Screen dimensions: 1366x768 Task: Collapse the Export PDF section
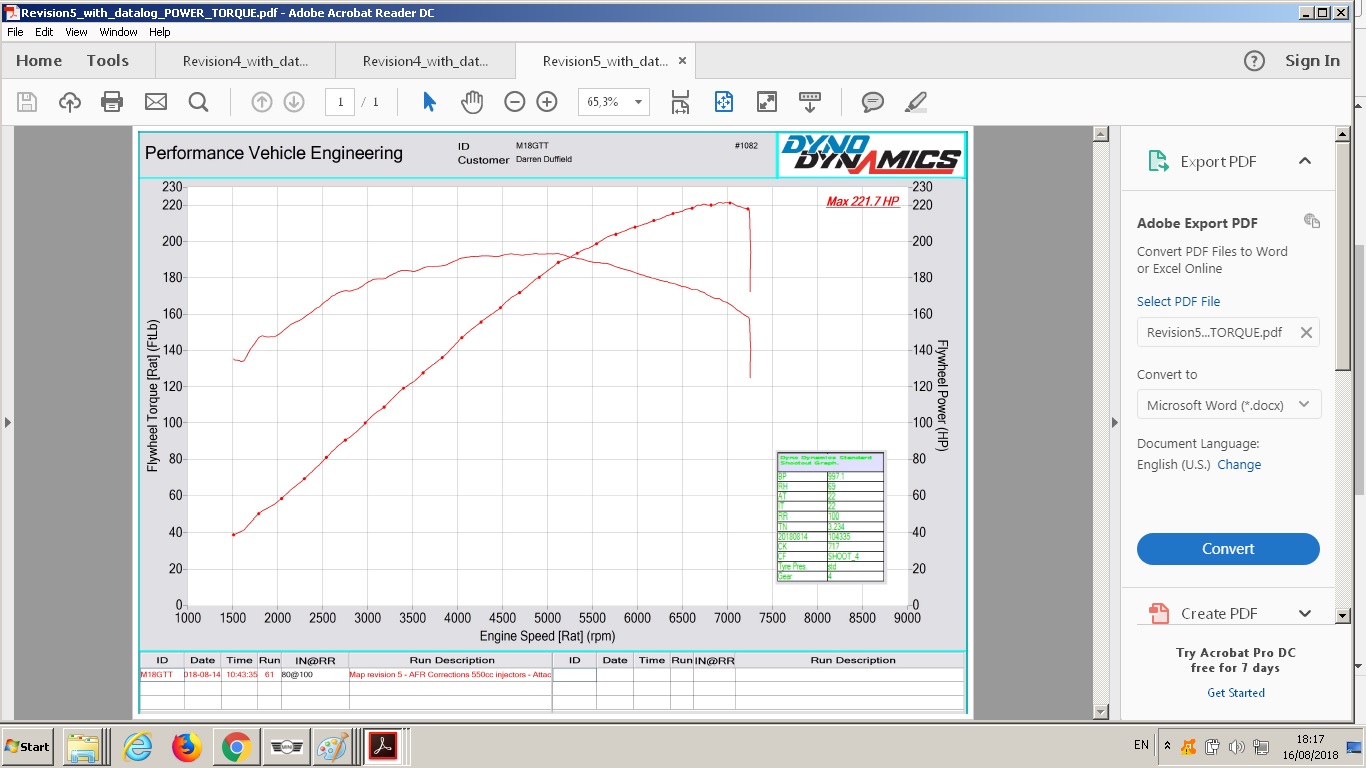tap(1304, 161)
